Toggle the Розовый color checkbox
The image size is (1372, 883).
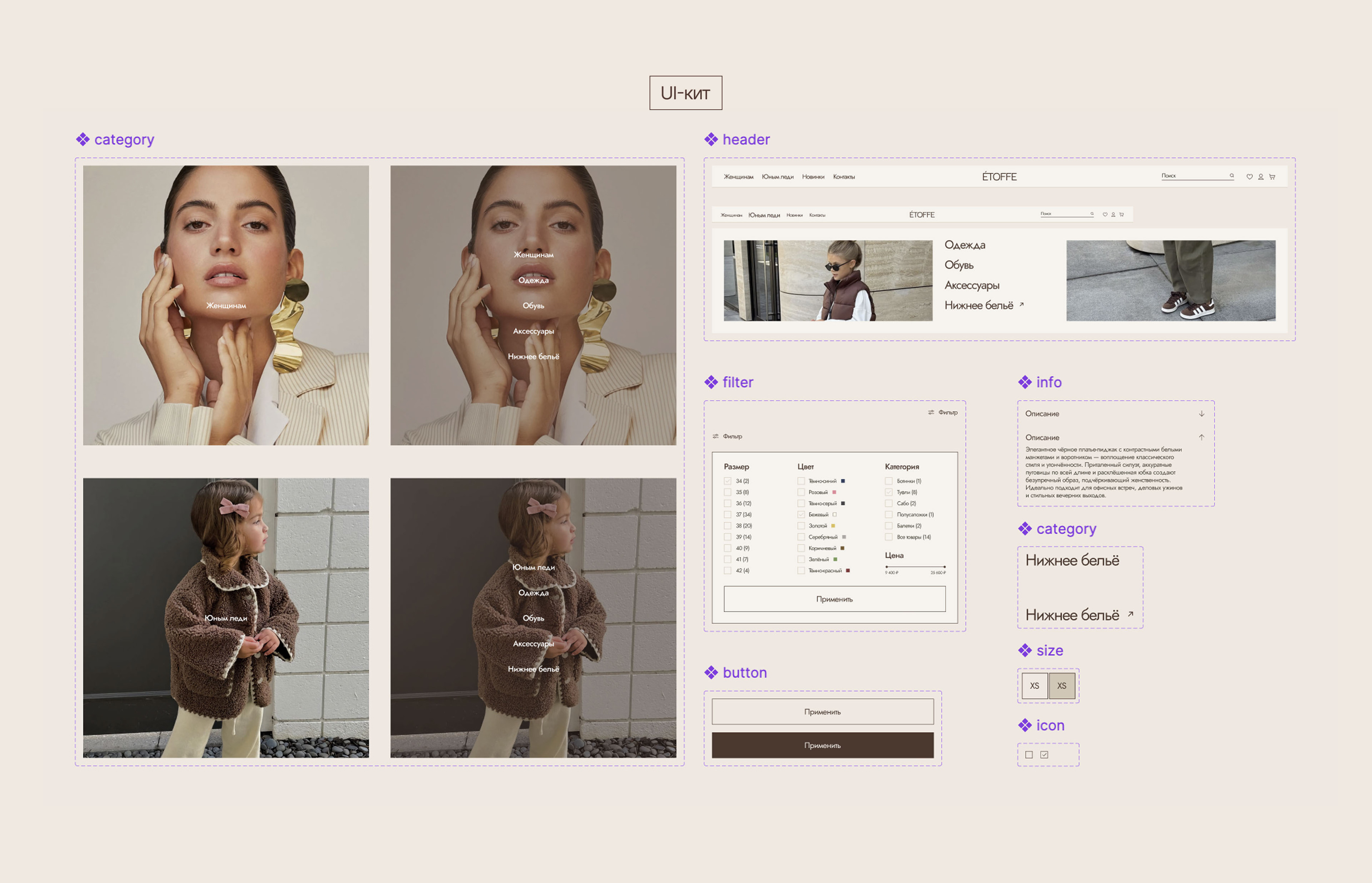pyautogui.click(x=801, y=493)
